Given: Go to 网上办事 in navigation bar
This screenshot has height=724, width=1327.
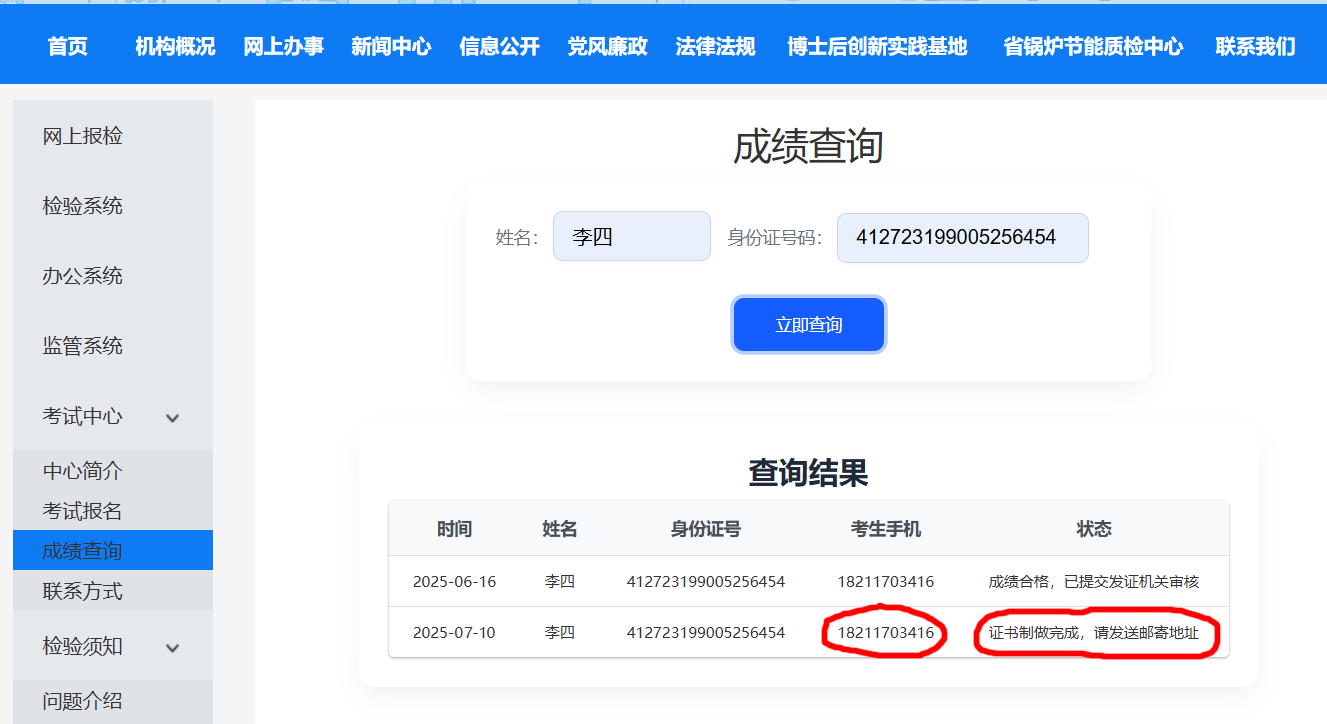Looking at the screenshot, I should [x=283, y=46].
